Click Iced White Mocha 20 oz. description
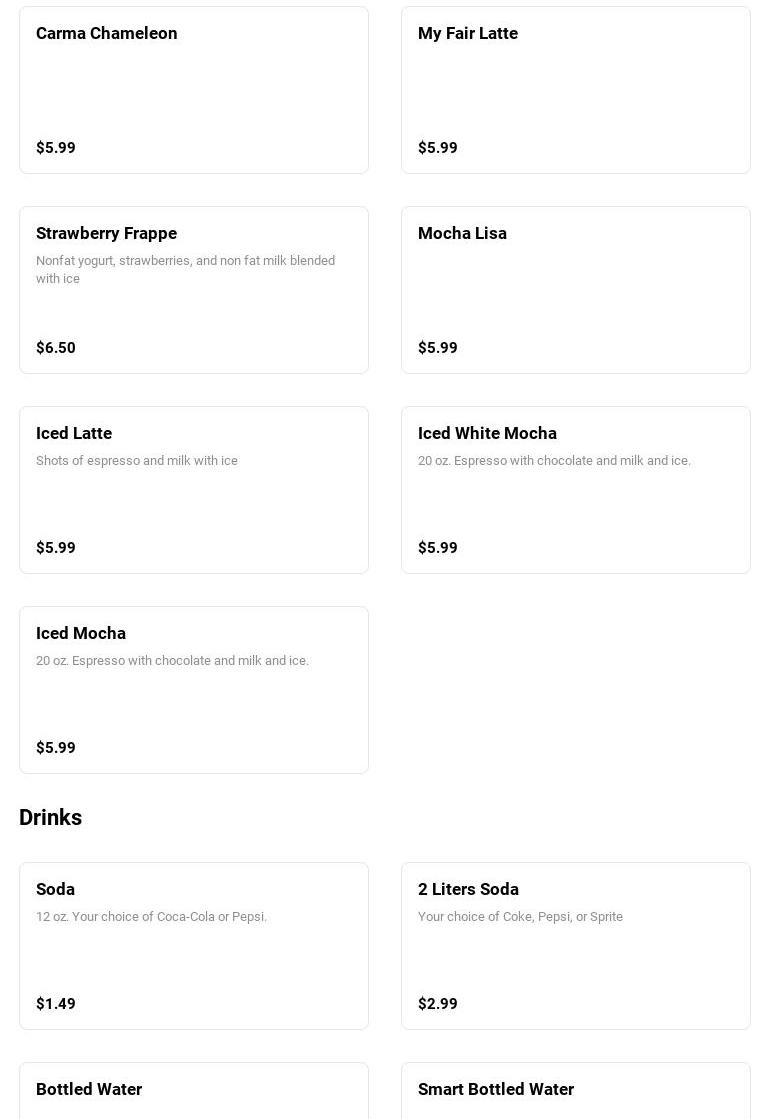 [x=554, y=461]
